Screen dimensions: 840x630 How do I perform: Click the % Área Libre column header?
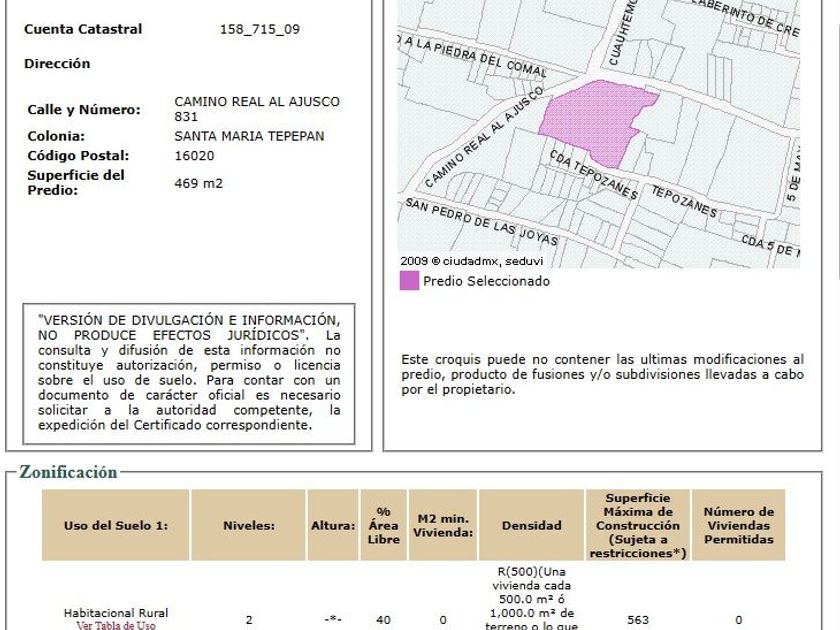[384, 525]
